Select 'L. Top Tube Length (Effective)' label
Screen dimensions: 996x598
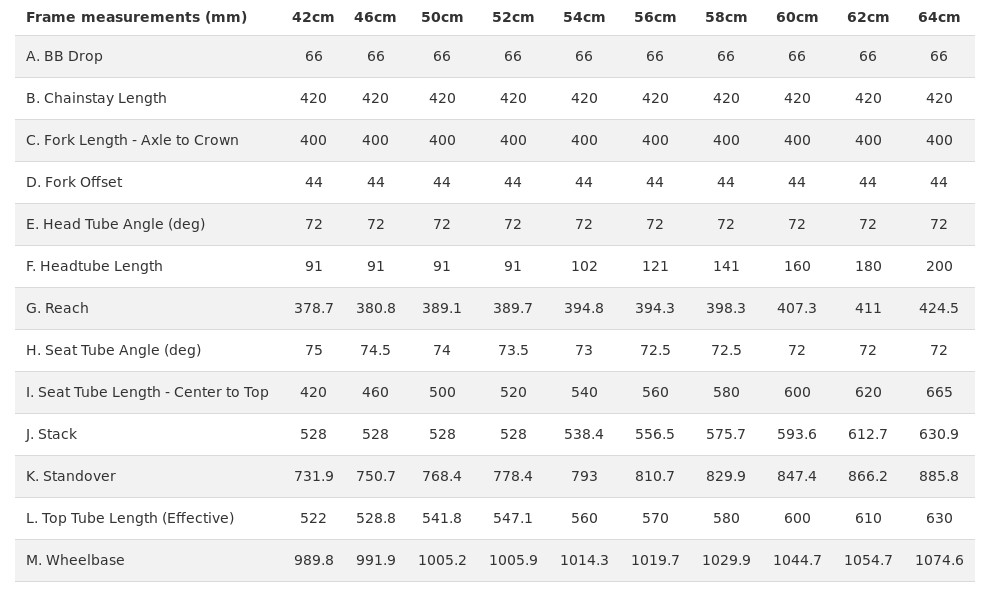point(130,518)
